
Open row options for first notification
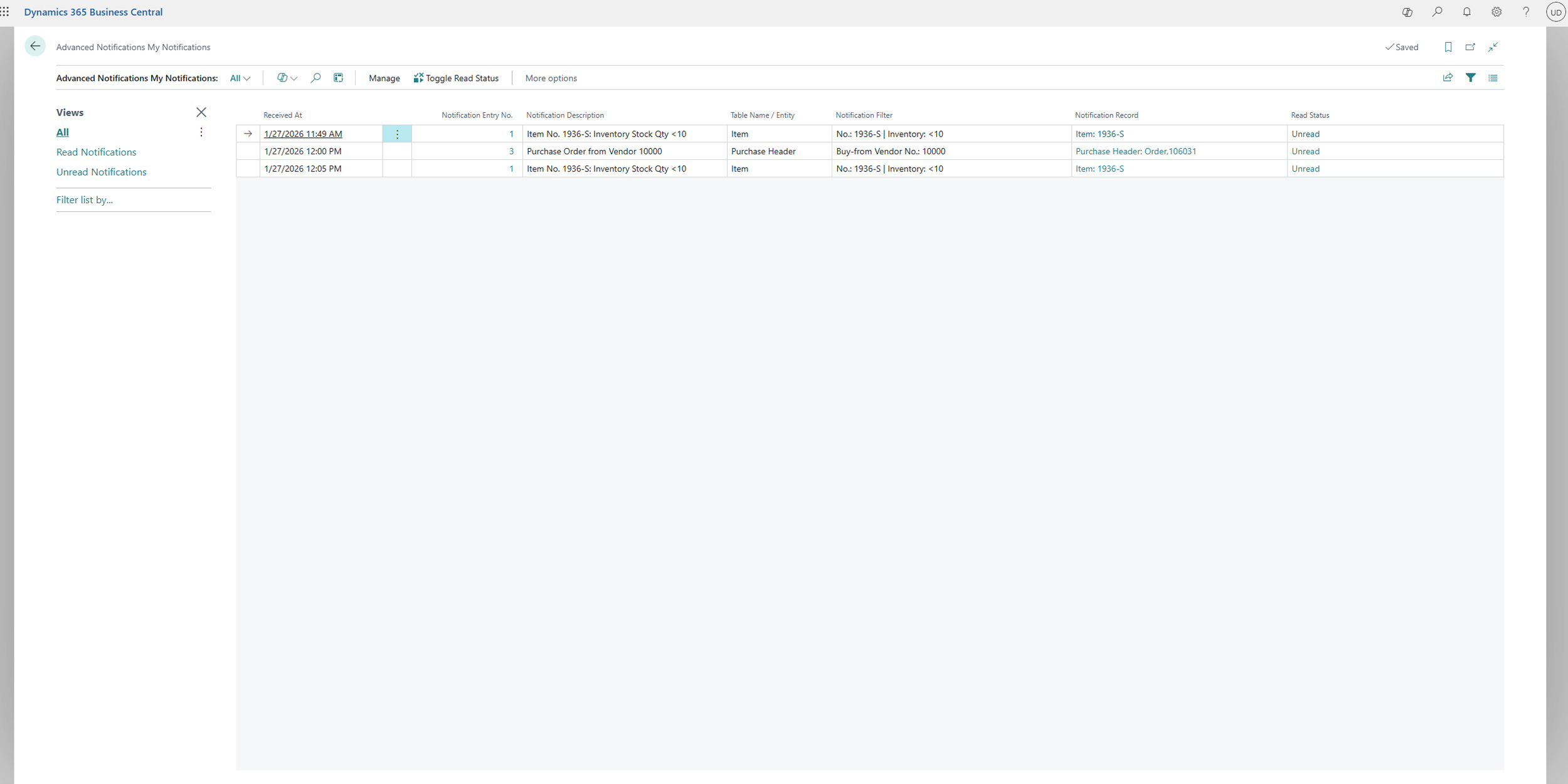pyautogui.click(x=397, y=134)
